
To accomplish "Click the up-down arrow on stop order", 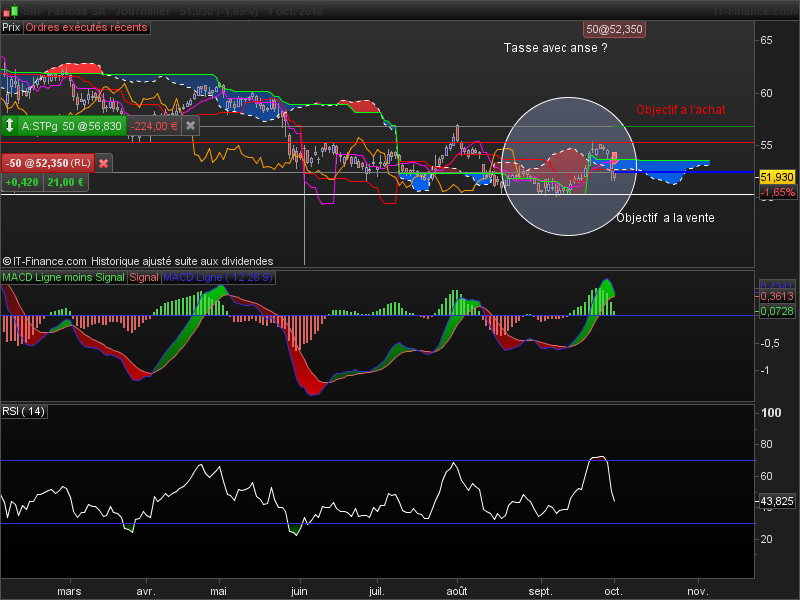I will point(10,126).
